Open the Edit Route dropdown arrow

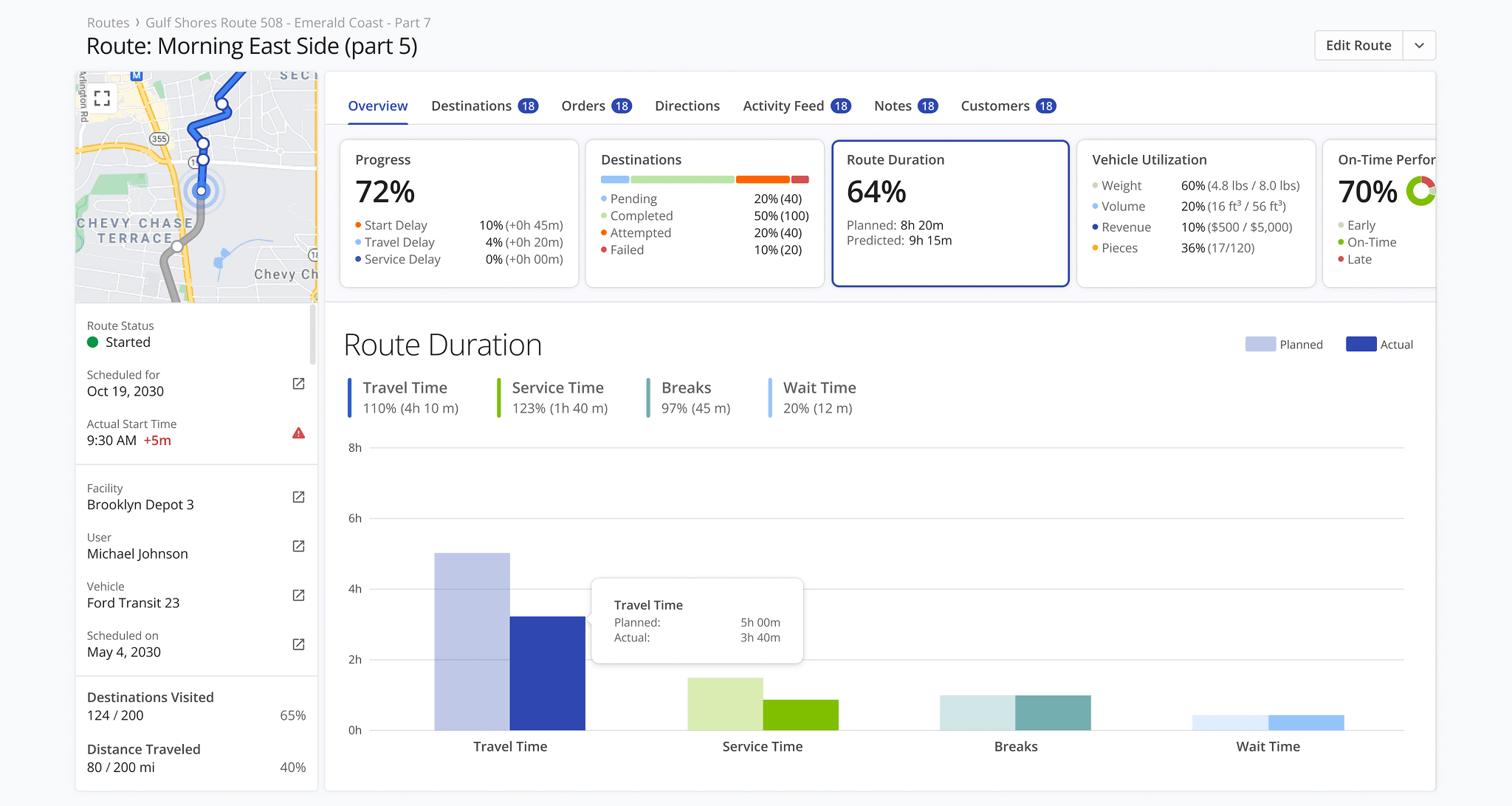pos(1419,46)
